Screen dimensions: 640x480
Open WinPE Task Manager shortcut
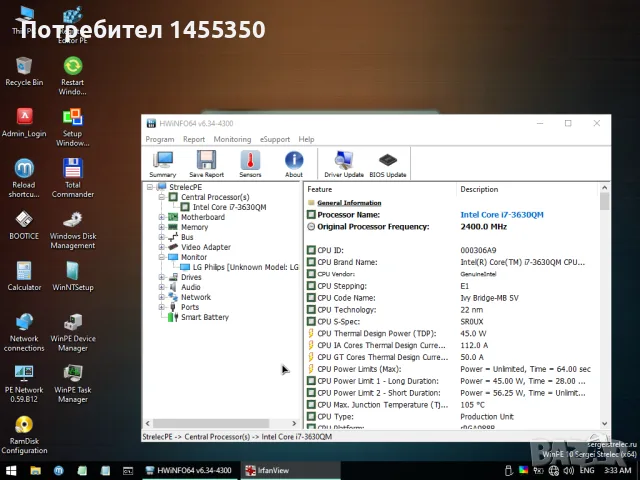(x=73, y=384)
